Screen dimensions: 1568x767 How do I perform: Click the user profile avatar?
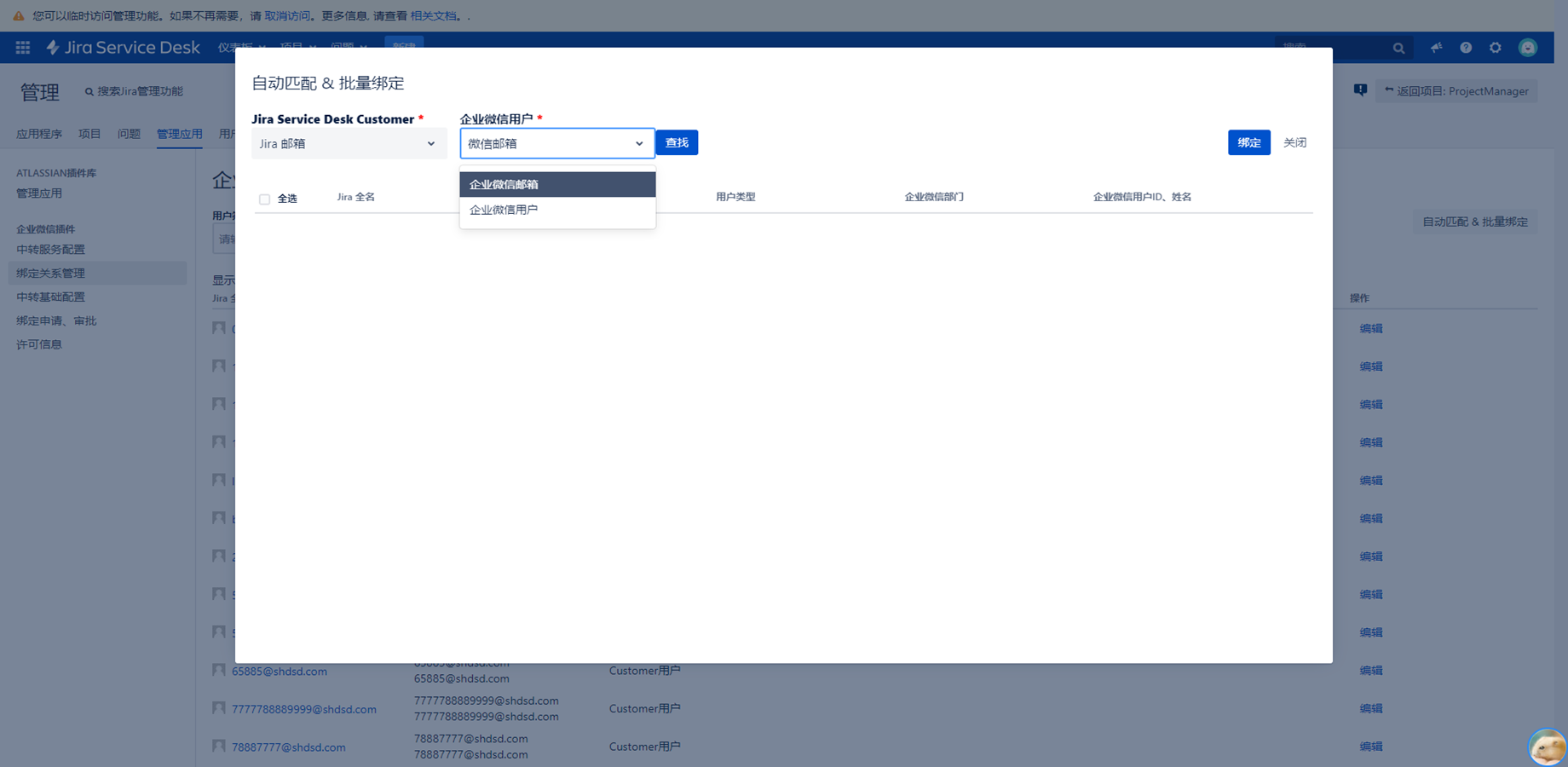coord(1528,48)
